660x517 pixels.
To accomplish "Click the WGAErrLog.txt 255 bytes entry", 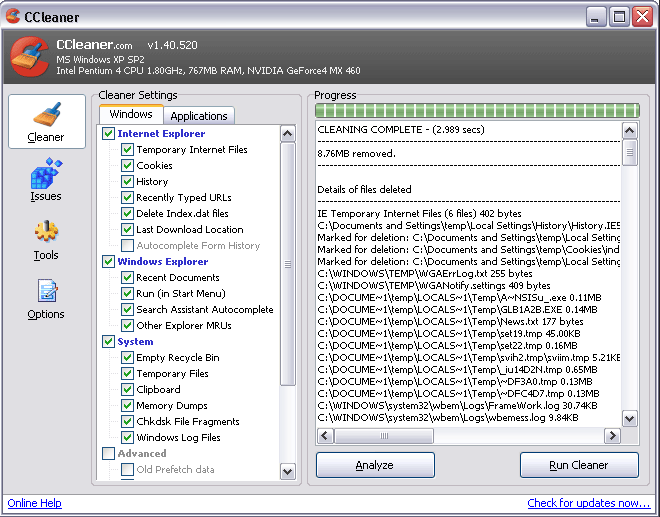I will point(425,274).
